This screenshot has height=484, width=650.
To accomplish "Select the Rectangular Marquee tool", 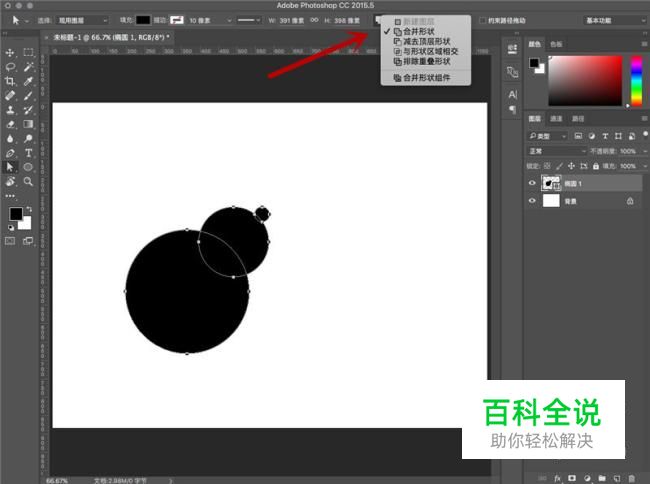I will [x=28, y=52].
